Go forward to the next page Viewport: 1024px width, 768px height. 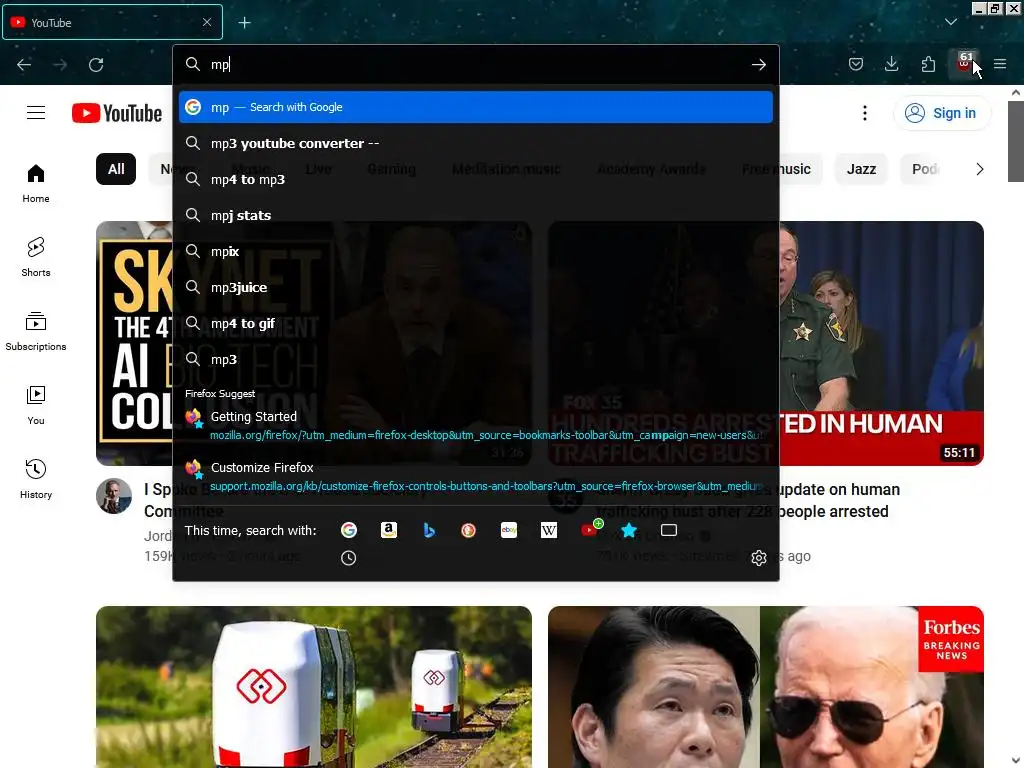pos(60,64)
